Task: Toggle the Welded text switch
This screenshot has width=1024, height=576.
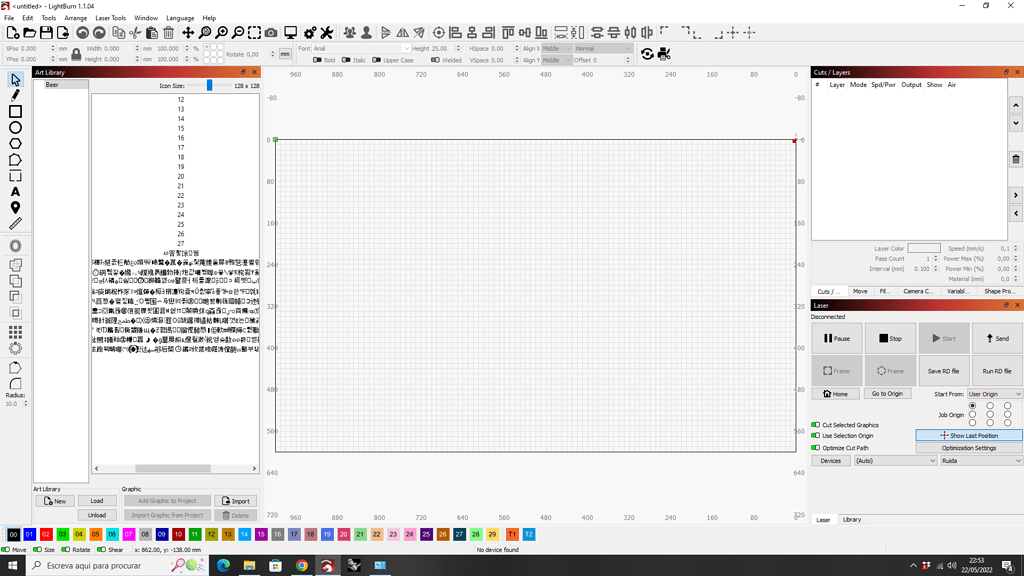Action: pyautogui.click(x=435, y=60)
